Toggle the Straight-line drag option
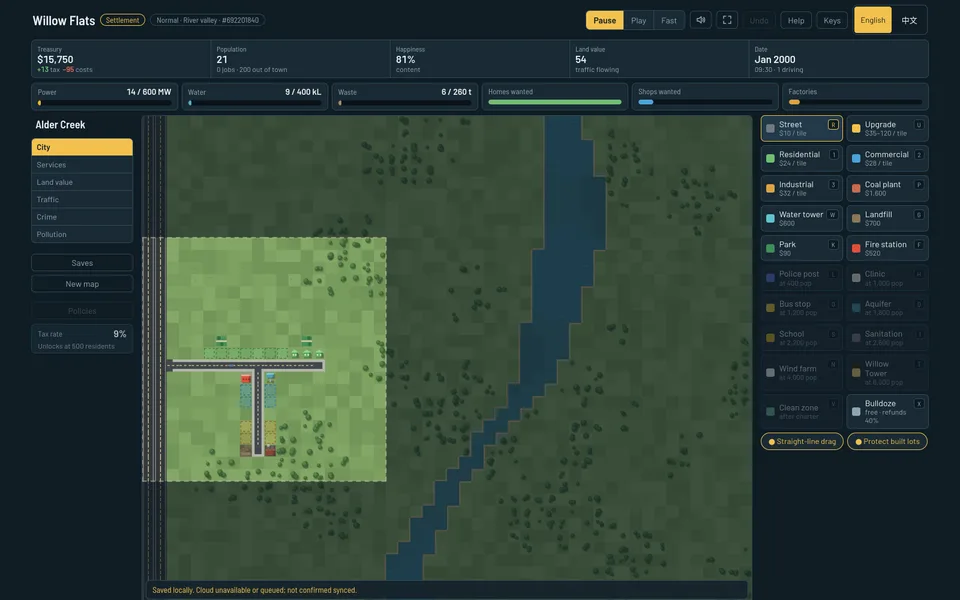This screenshot has width=960, height=600. pyautogui.click(x=802, y=441)
